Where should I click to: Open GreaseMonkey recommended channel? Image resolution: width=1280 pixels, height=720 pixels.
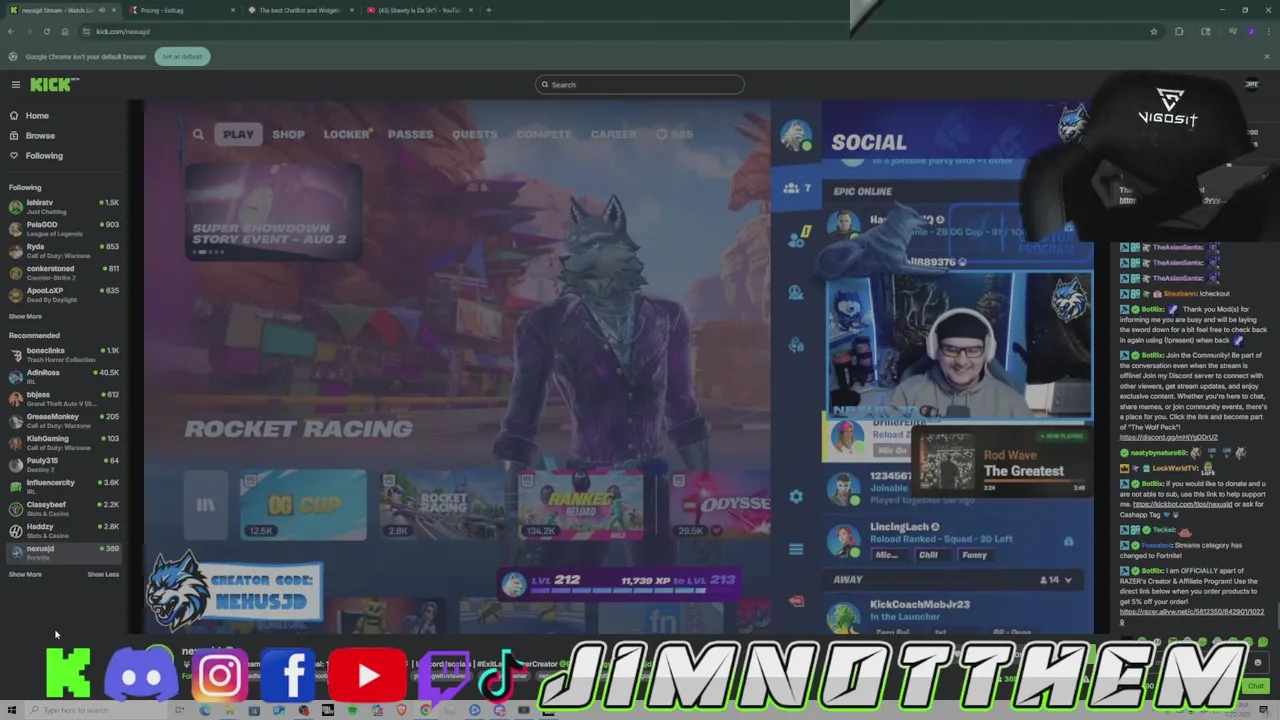(x=64, y=421)
